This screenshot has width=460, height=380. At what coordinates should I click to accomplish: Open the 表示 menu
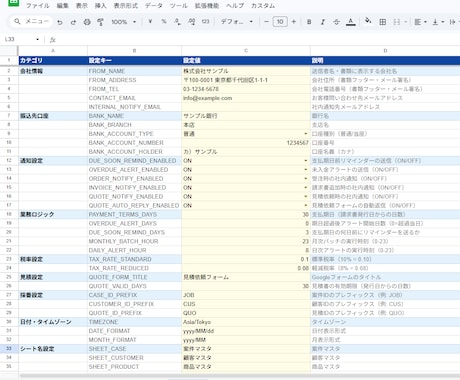[x=82, y=6]
